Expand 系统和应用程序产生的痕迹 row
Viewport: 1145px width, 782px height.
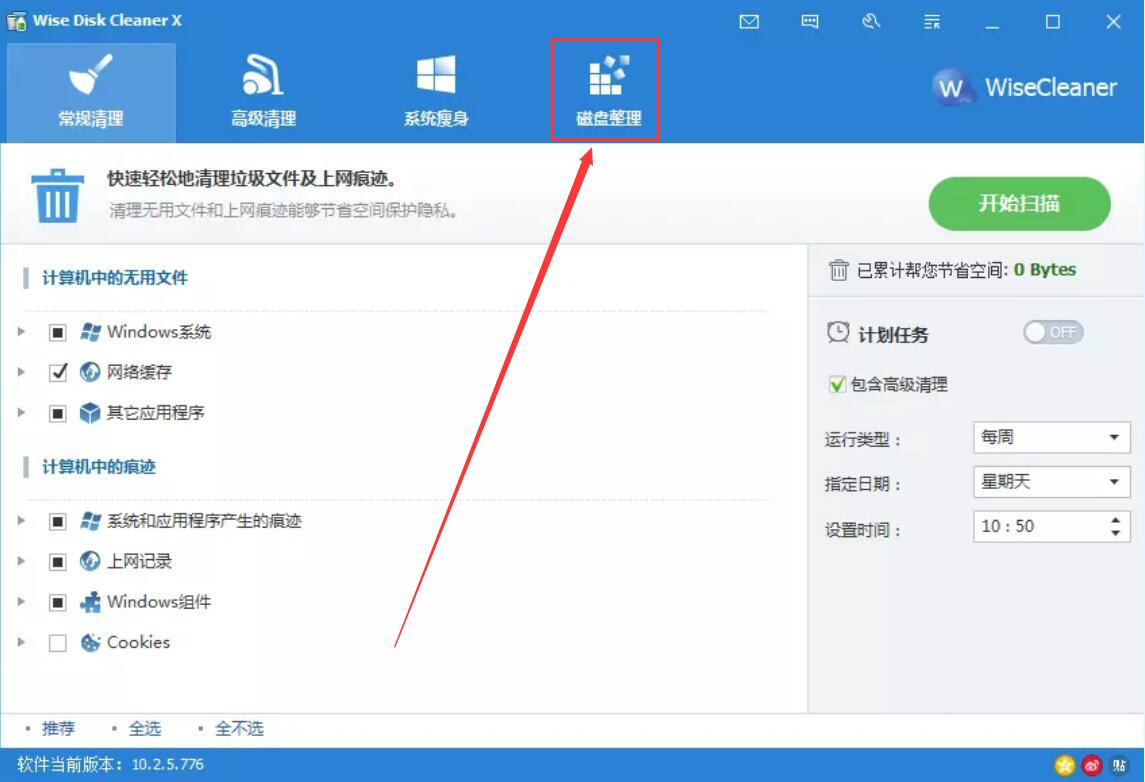(21, 521)
